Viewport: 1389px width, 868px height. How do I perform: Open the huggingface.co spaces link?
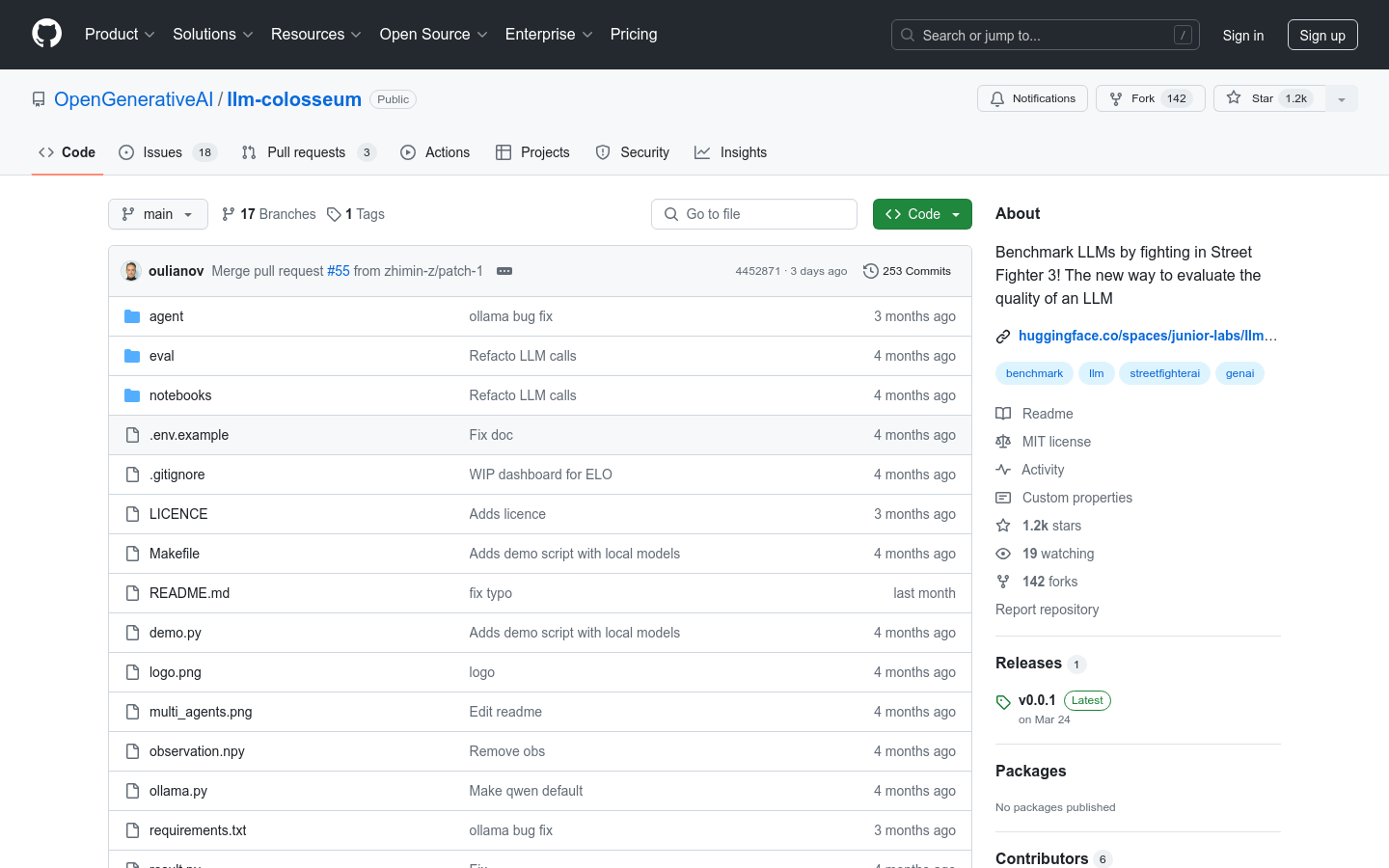coord(1147,336)
